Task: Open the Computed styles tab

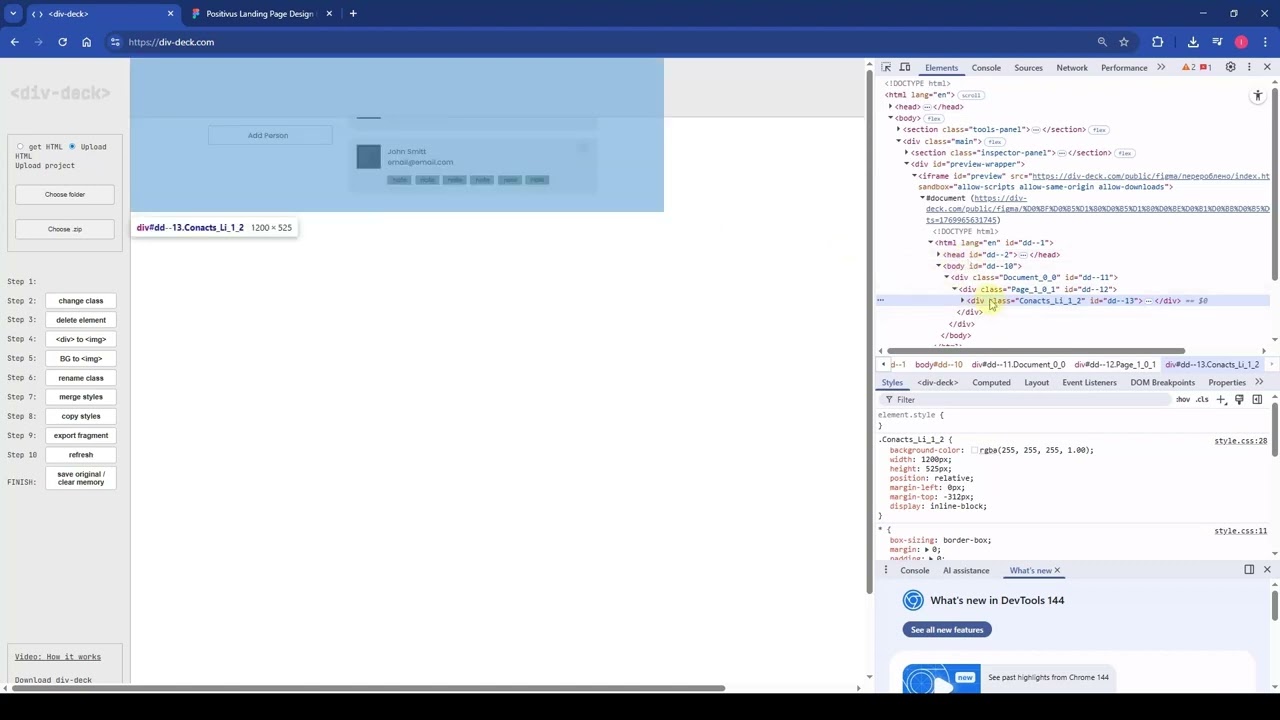Action: click(x=991, y=383)
